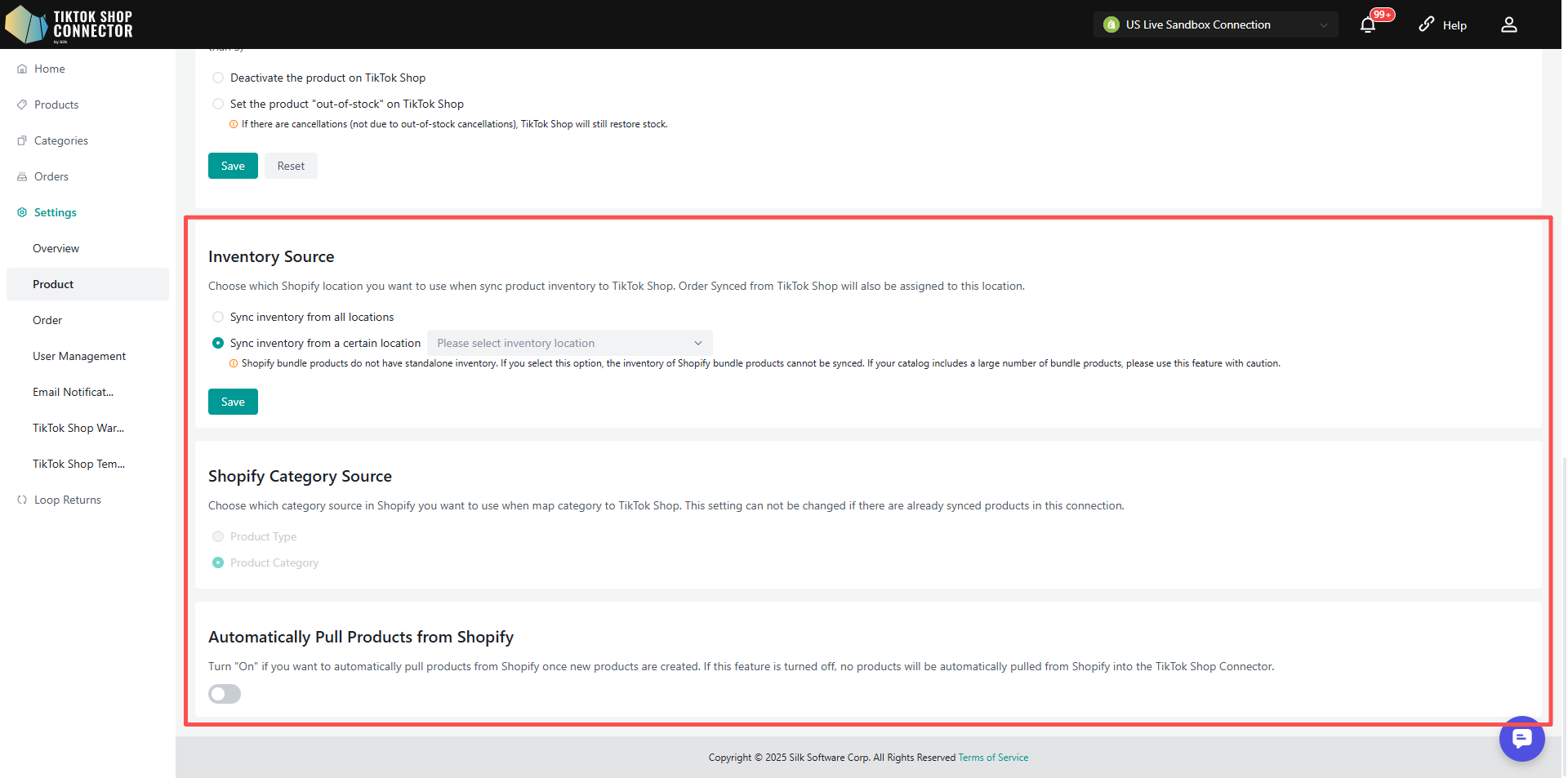Click the Products tag icon in sidebar
This screenshot has width=1568, height=778.
[22, 105]
